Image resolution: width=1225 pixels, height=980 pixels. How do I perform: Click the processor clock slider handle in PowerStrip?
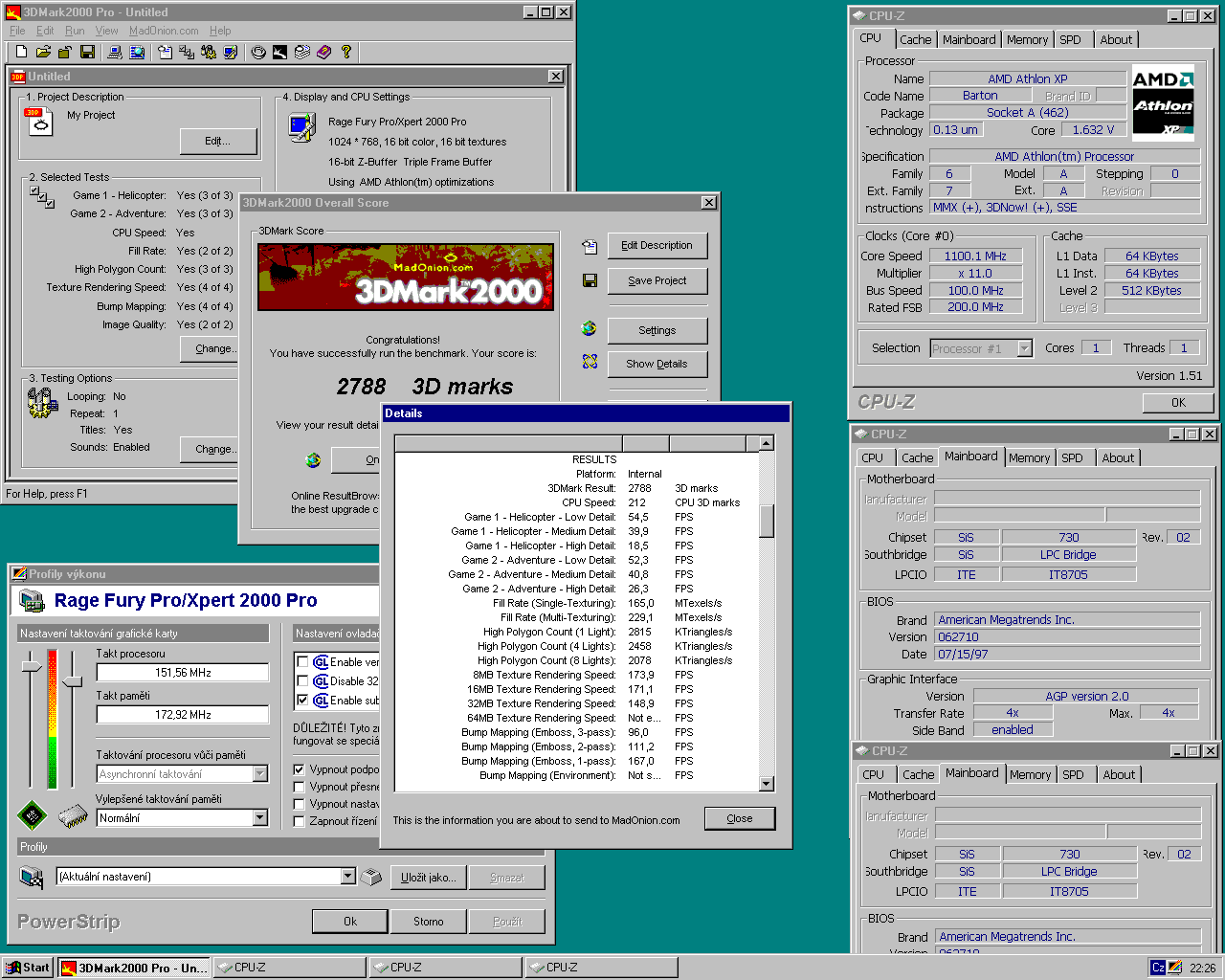32,666
